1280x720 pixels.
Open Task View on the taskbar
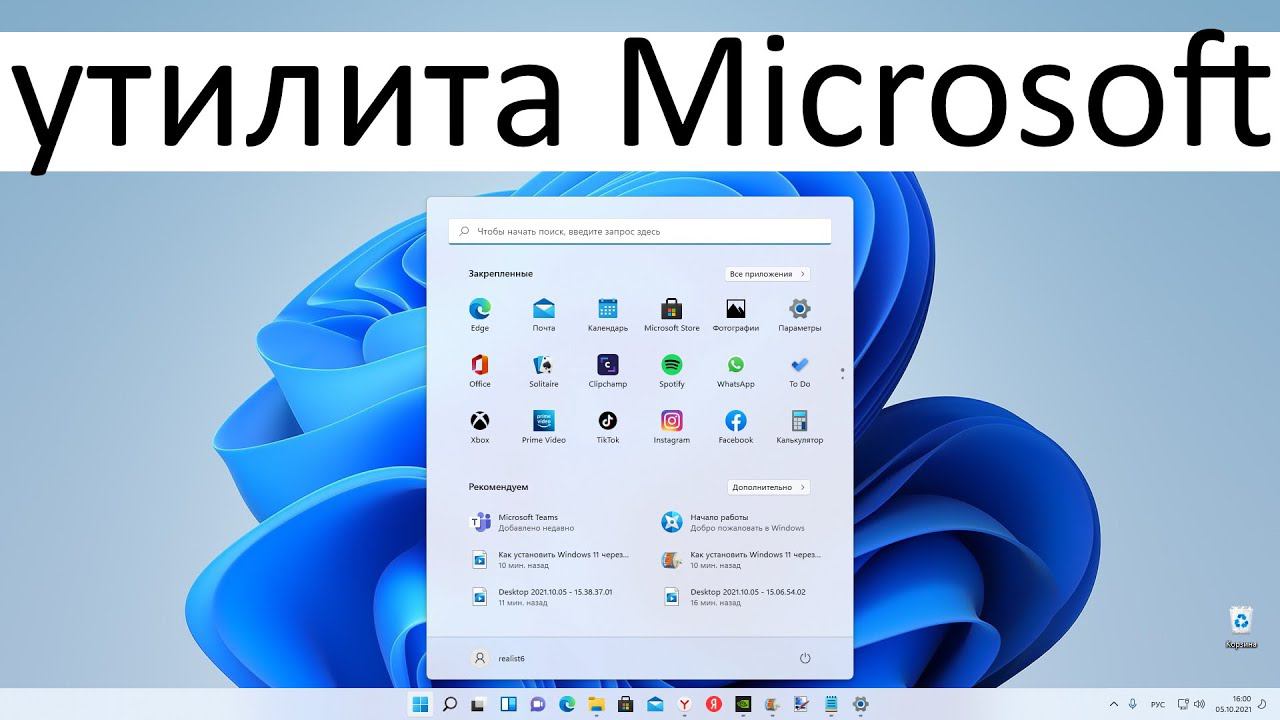click(479, 704)
